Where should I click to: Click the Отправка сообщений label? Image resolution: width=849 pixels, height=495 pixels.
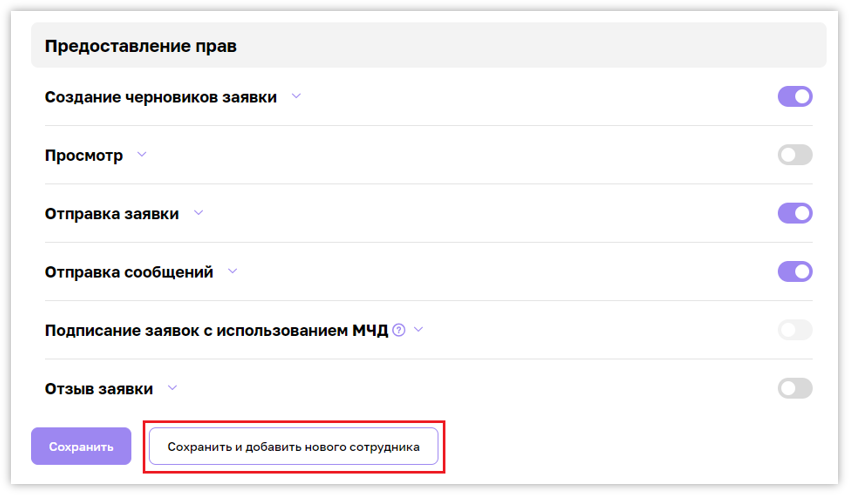point(129,272)
